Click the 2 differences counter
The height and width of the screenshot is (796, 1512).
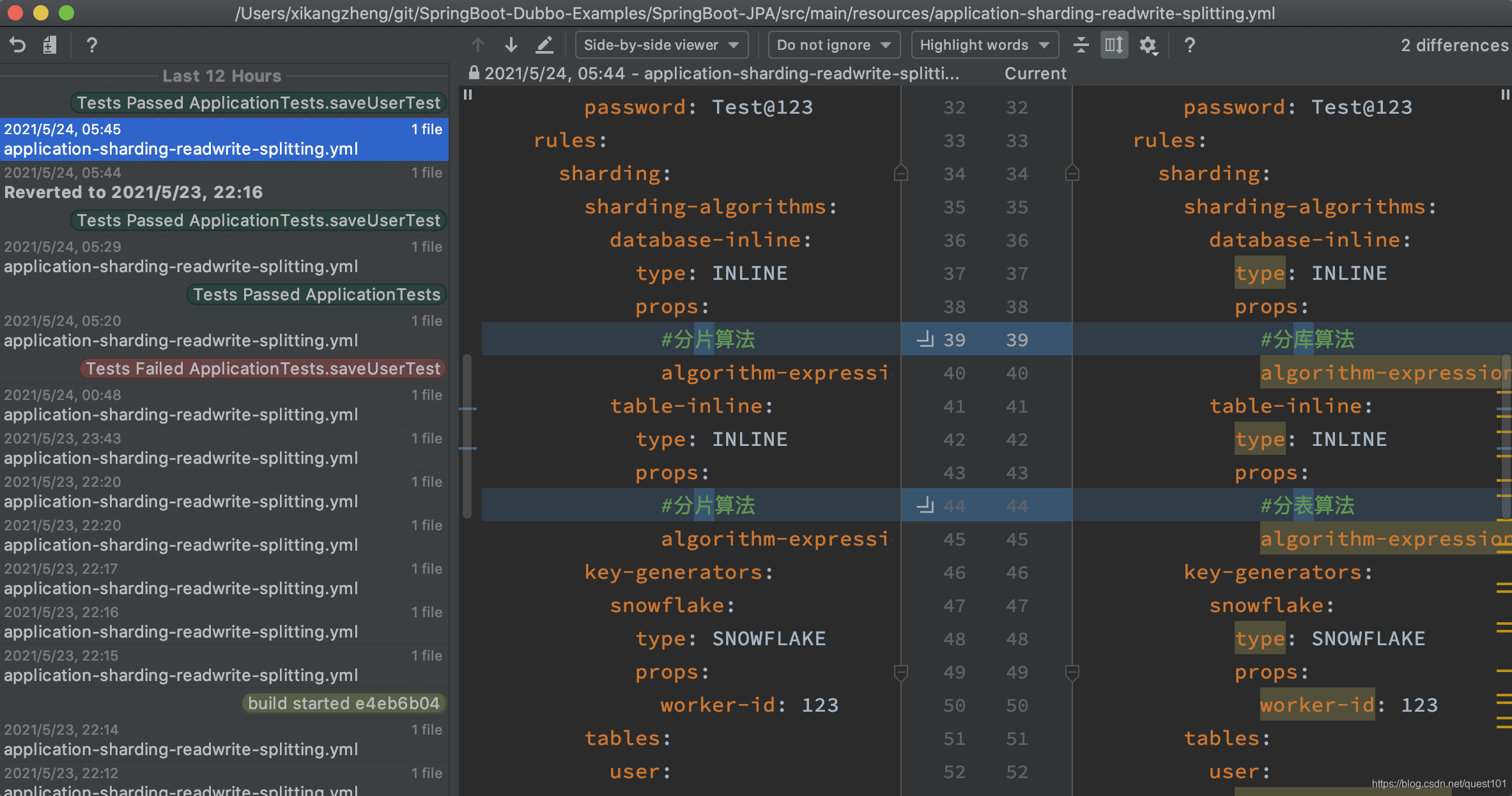pos(1454,45)
